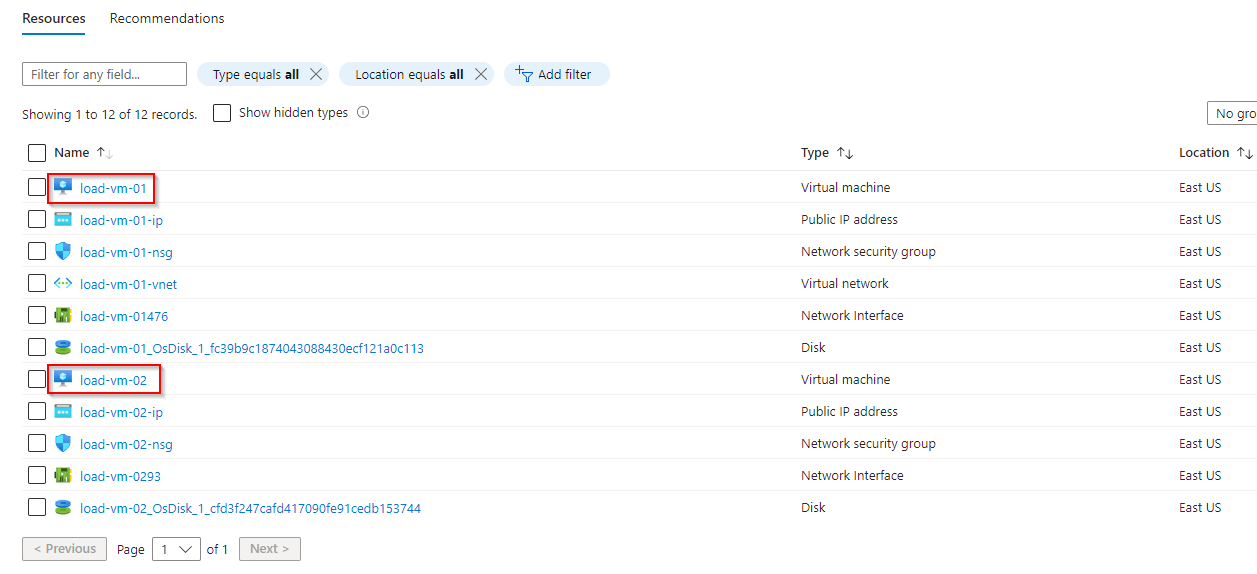Image resolution: width=1257 pixels, height=574 pixels.
Task: Open the Location equals all filter
Action: tap(409, 74)
